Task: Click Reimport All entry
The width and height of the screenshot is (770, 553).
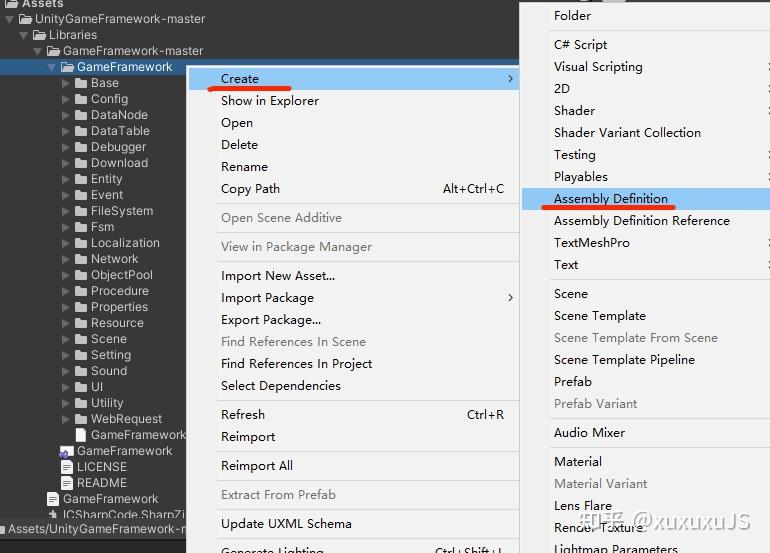Action: pos(256,466)
